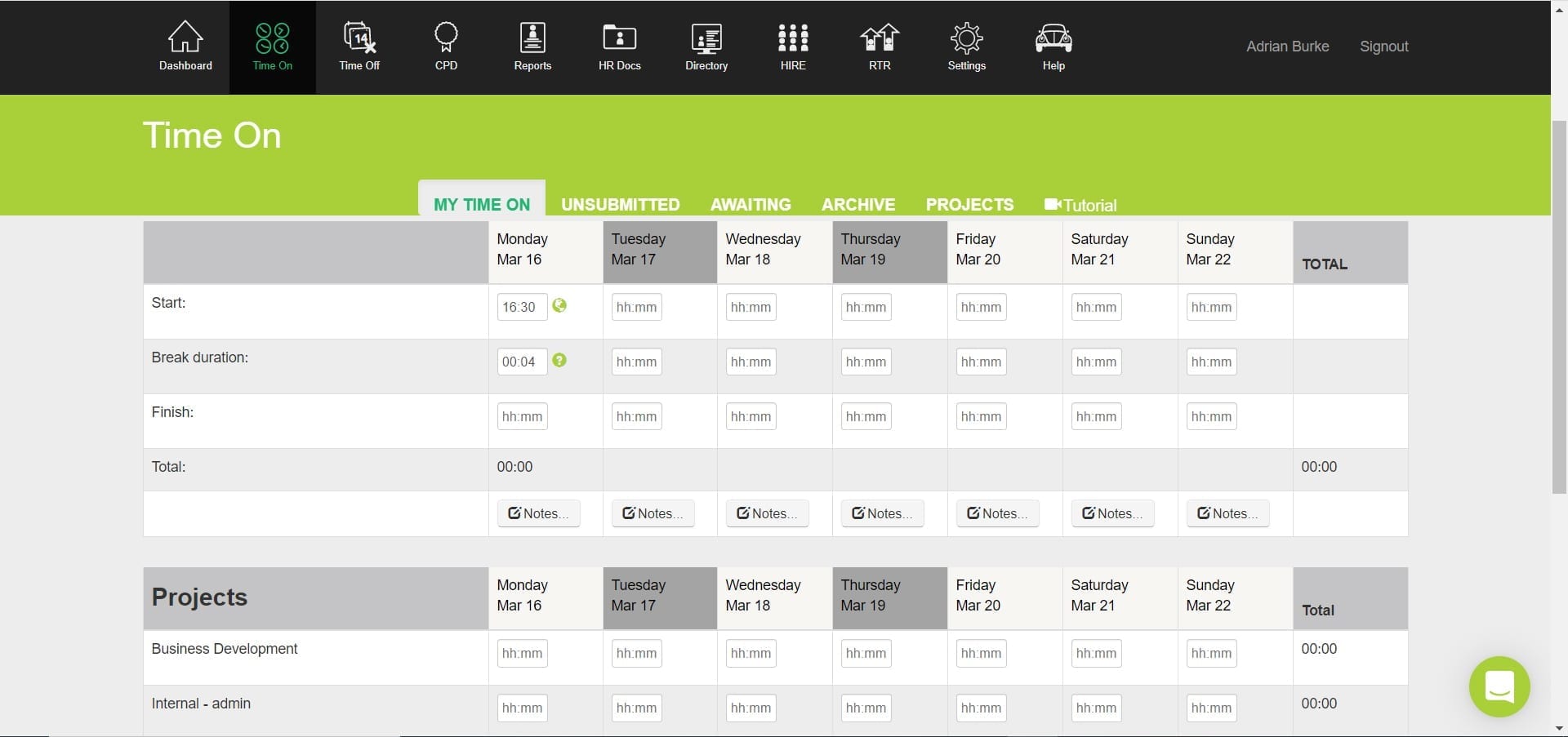Open Notes for Thursday Mar 19
The width and height of the screenshot is (1568, 737).
(x=883, y=513)
